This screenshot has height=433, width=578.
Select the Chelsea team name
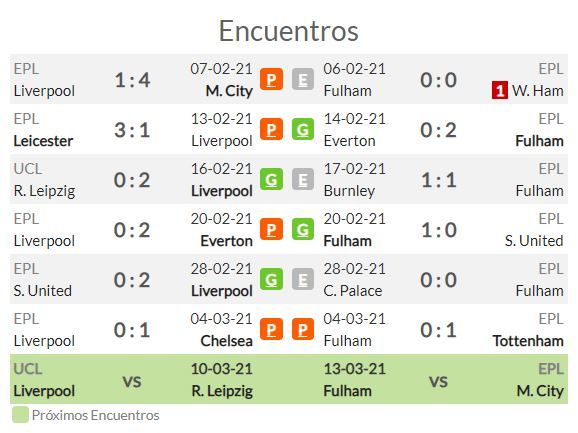click(x=226, y=341)
